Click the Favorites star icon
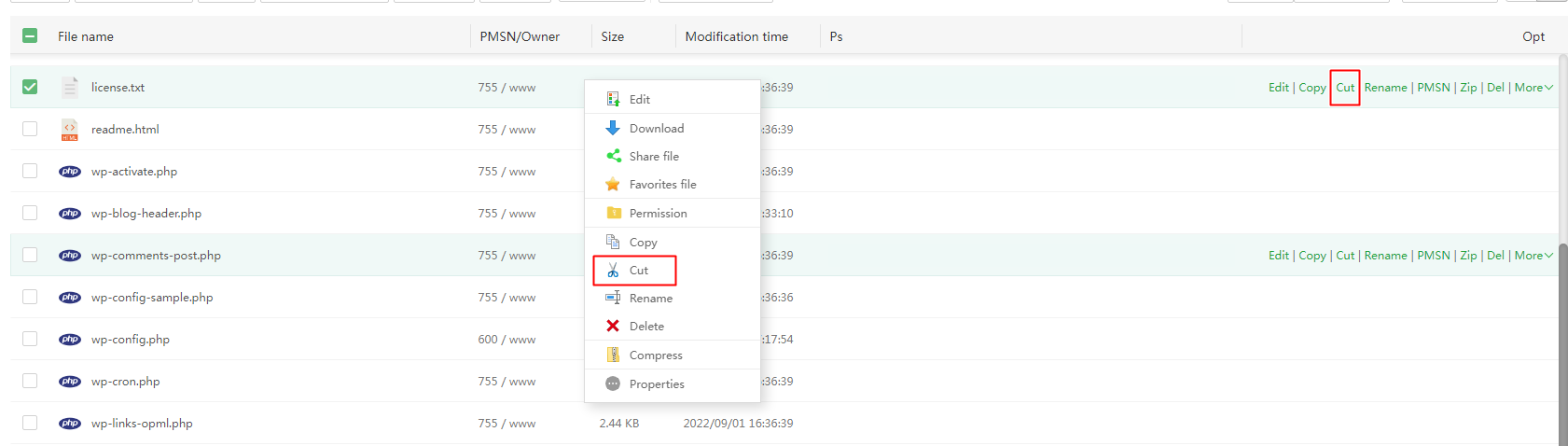The width and height of the screenshot is (1568, 446). 613,184
